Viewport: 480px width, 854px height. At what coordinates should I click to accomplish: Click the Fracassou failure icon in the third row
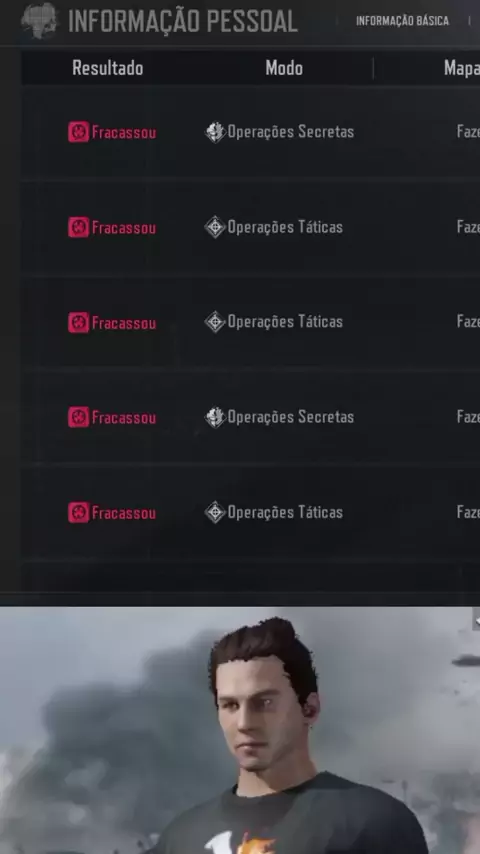(x=78, y=322)
